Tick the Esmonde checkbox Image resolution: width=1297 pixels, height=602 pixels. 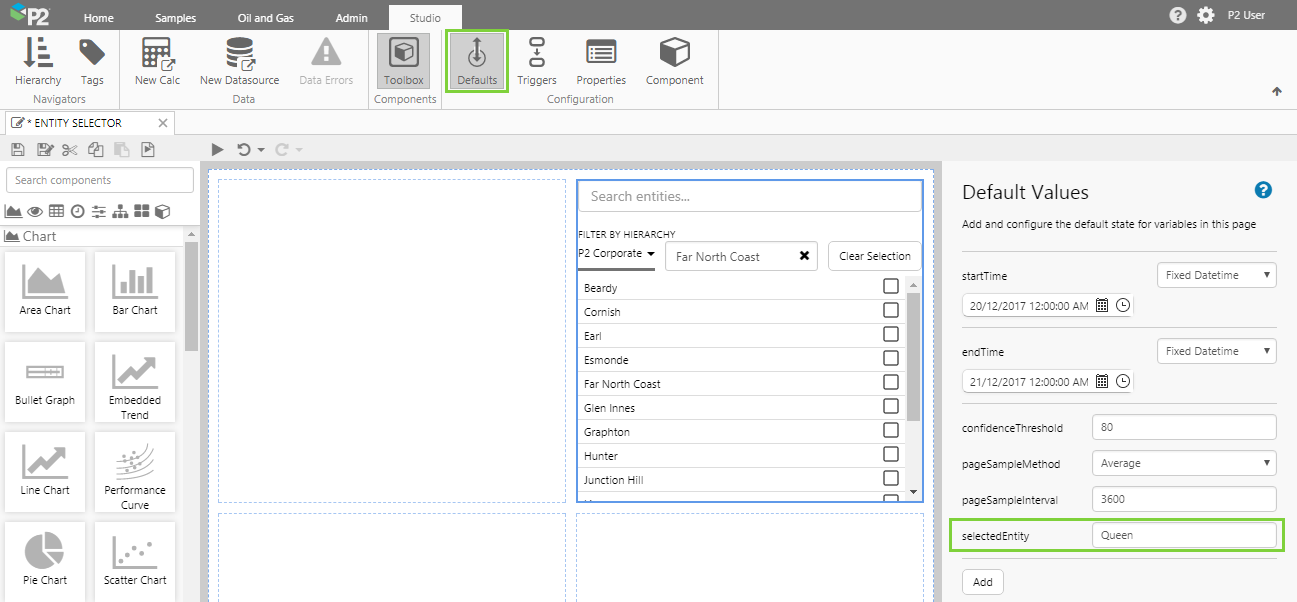click(x=890, y=359)
